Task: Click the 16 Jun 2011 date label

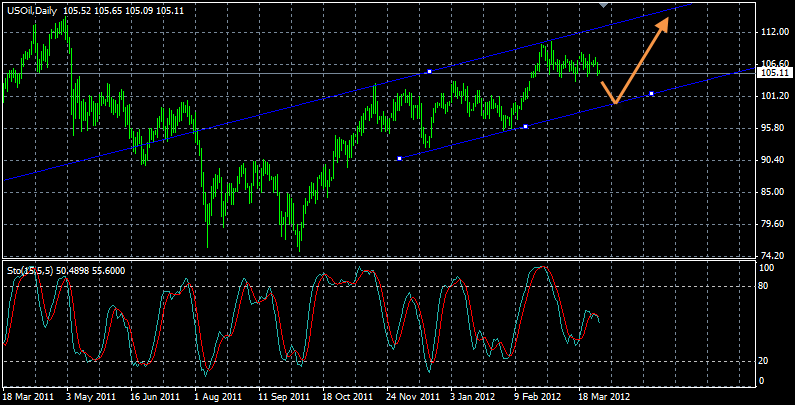Action: [x=154, y=396]
